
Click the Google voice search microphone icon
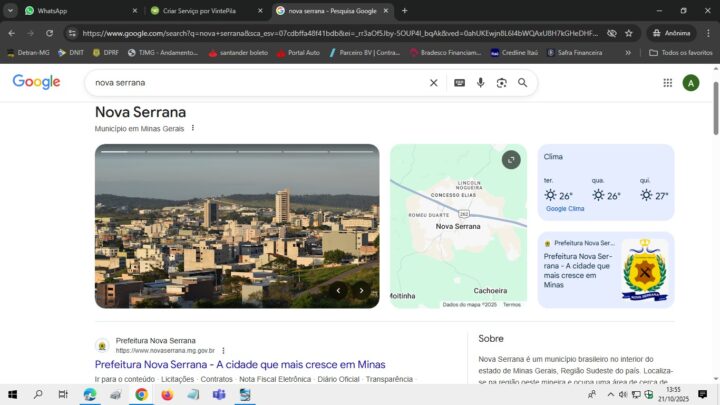481,83
